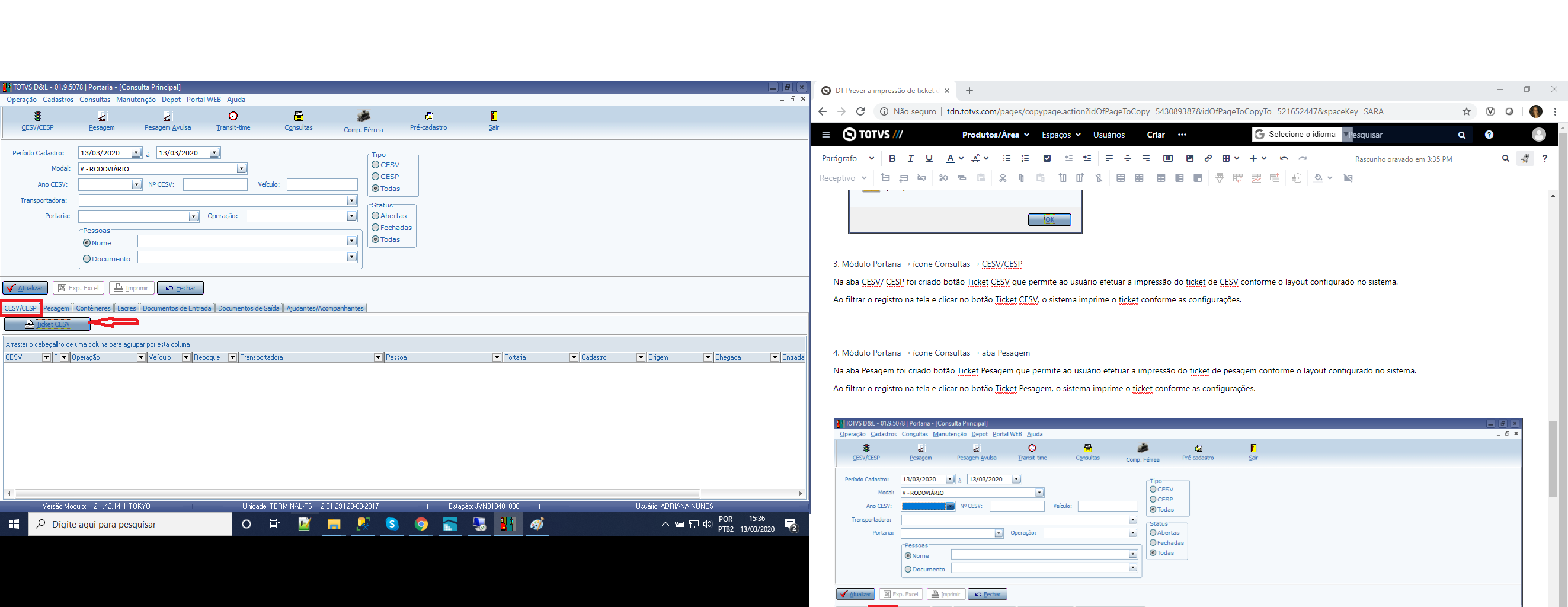
Task: Open find magnifier icon in the editor toolbar
Action: pos(1505,159)
